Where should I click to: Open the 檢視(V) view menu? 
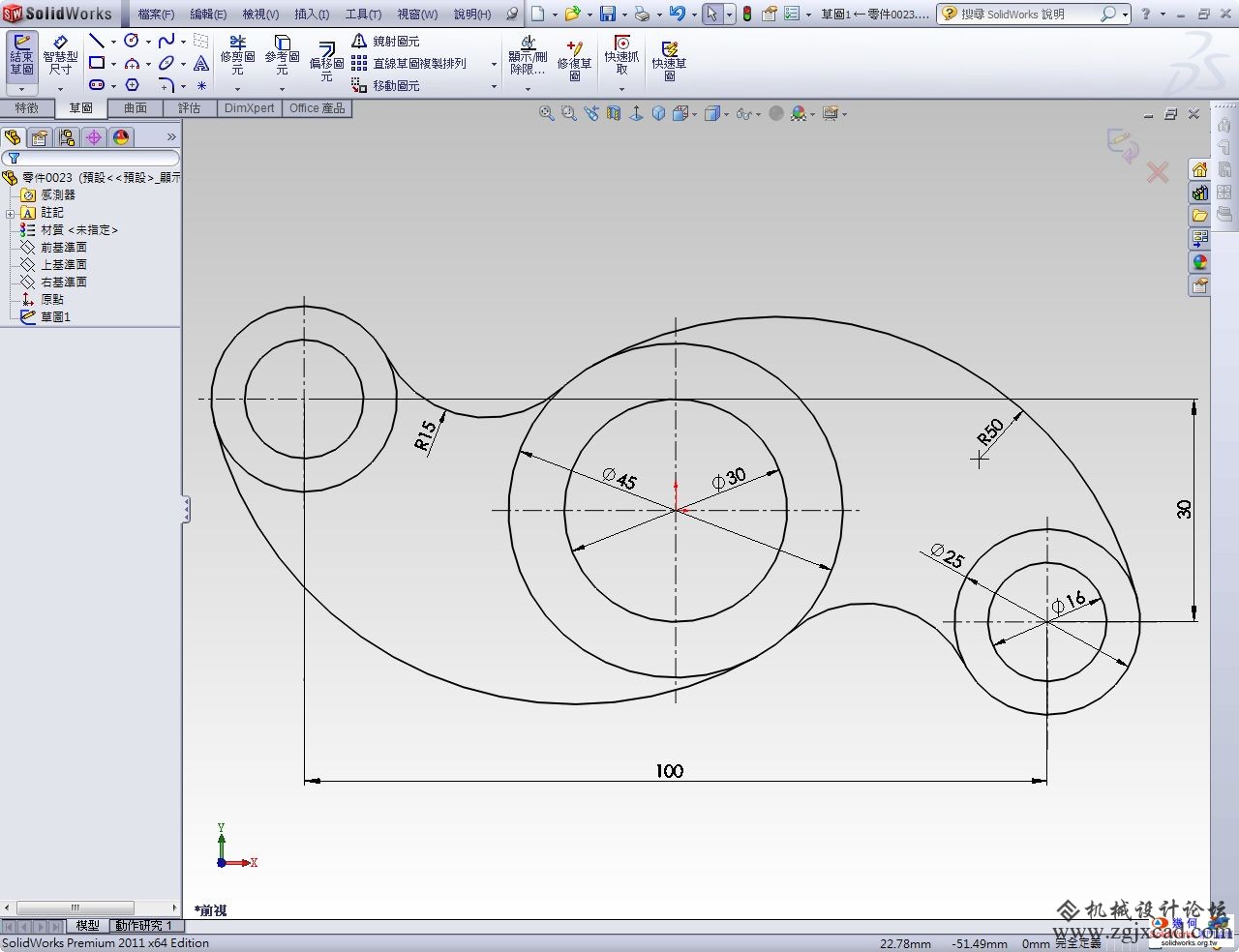[260, 14]
